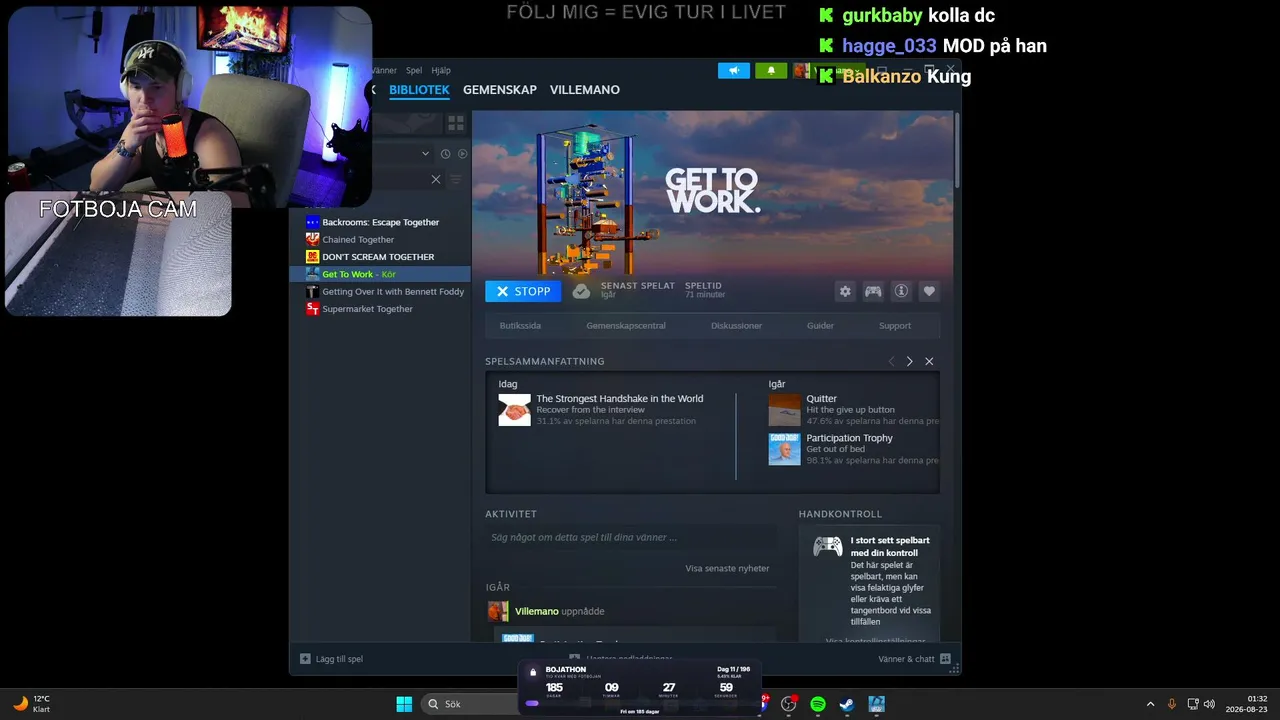Click the taskbar Sök search box
The width and height of the screenshot is (1280, 720).
(470, 704)
